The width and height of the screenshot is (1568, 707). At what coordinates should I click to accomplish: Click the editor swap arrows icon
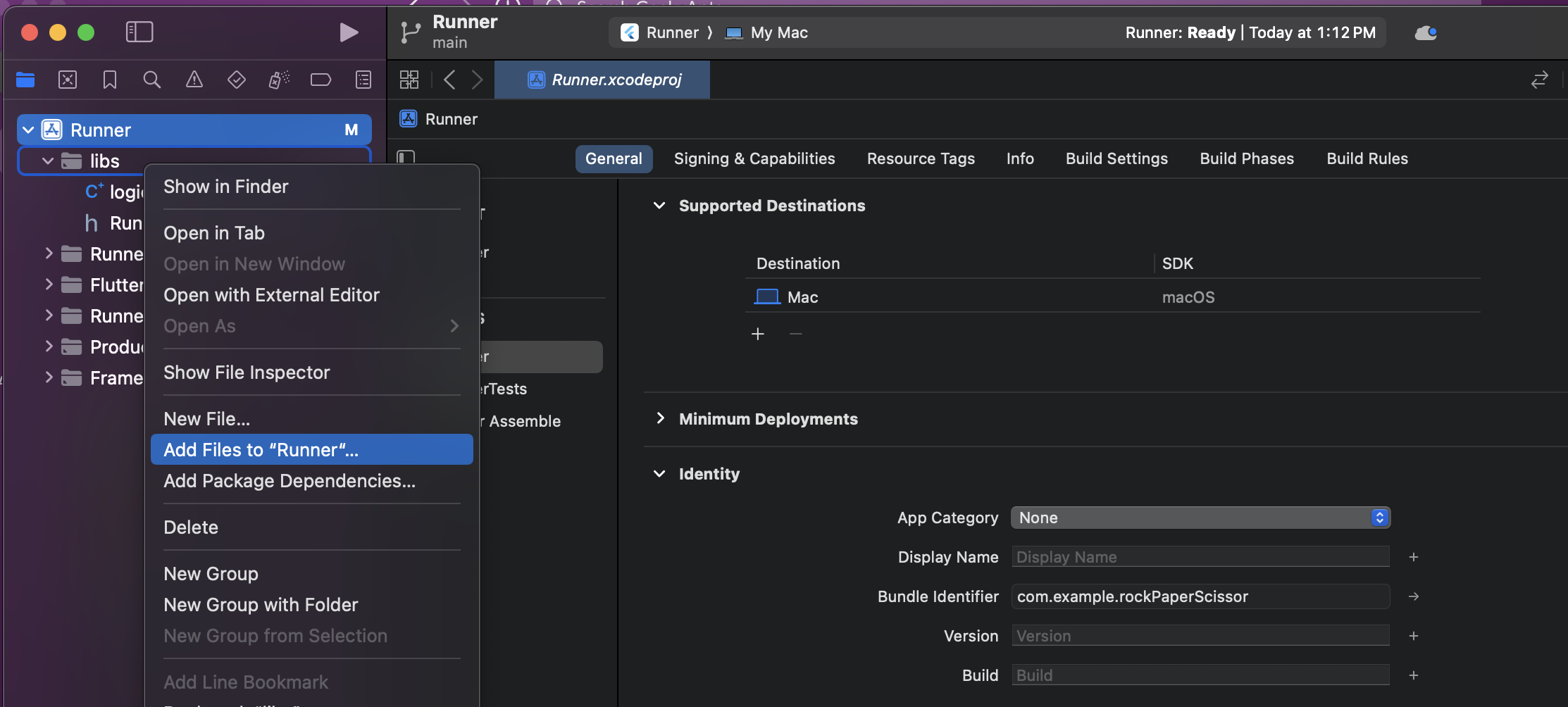click(x=1540, y=80)
